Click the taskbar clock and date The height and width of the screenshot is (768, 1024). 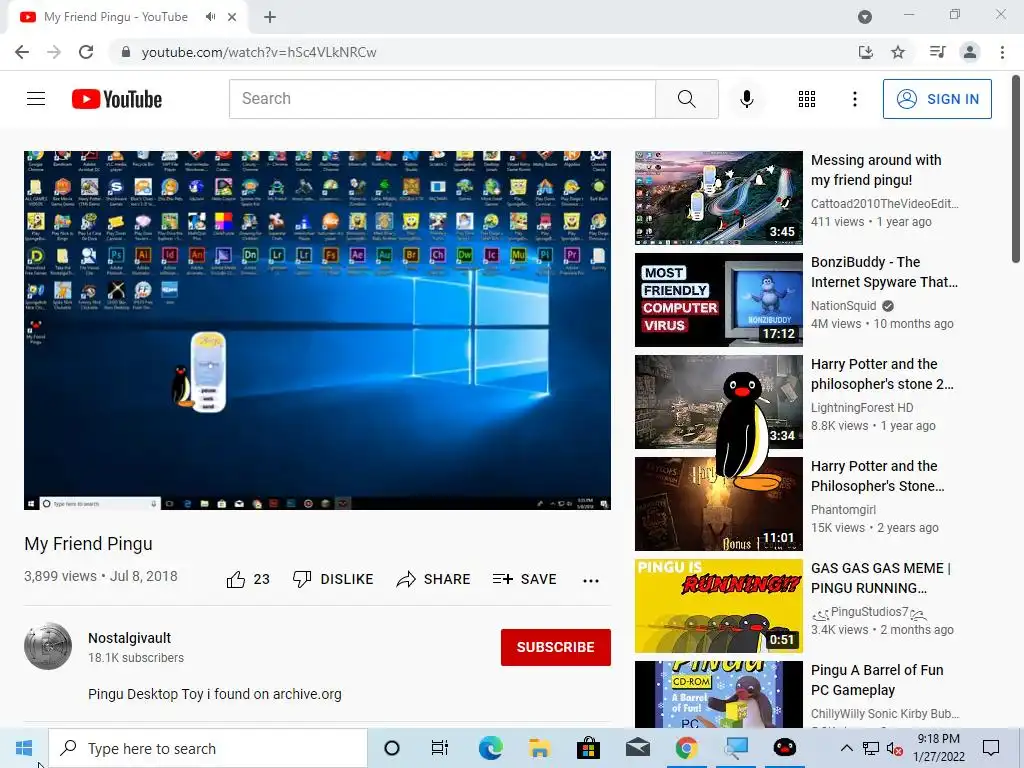tap(938, 748)
